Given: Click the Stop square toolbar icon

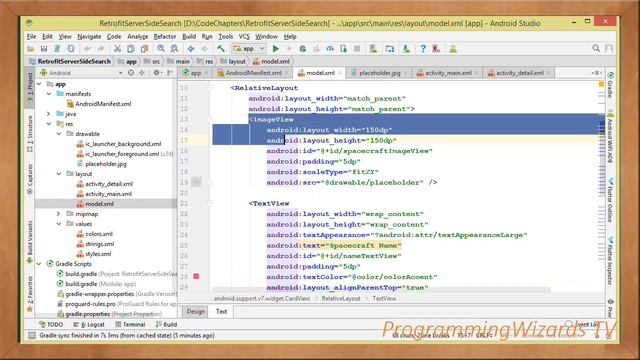Looking at the screenshot, I should (357, 49).
